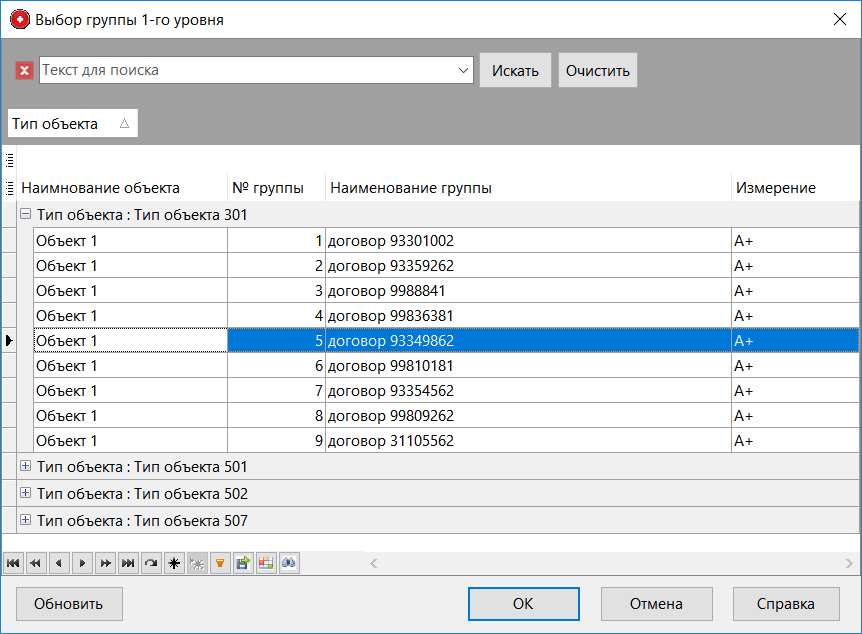Jump to first record in navigator
Viewport: 862px width, 634px height.
coord(13,563)
